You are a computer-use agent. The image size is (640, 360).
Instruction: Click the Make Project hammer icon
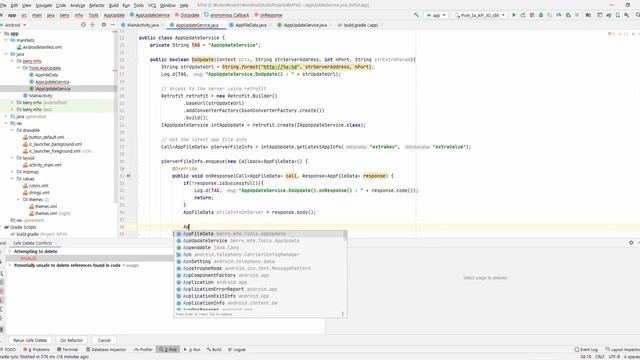(416, 15)
